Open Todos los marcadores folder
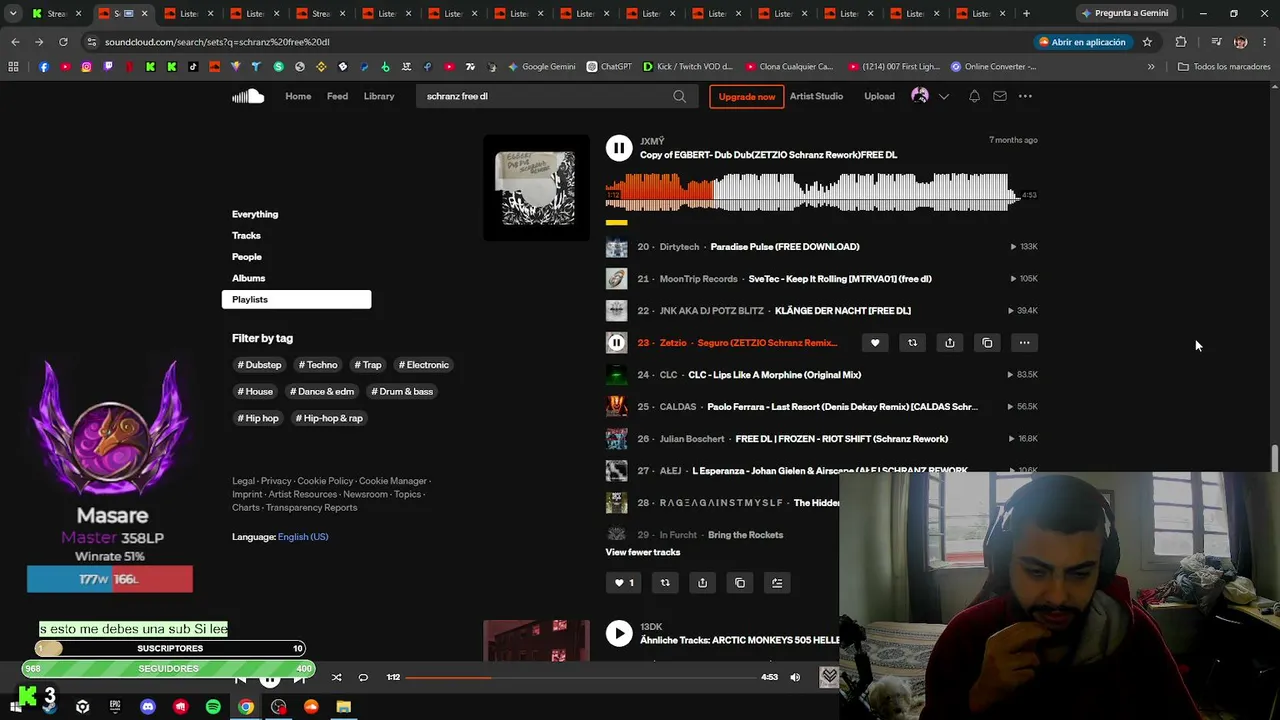Screen dimensions: 1280x720 (1224, 67)
